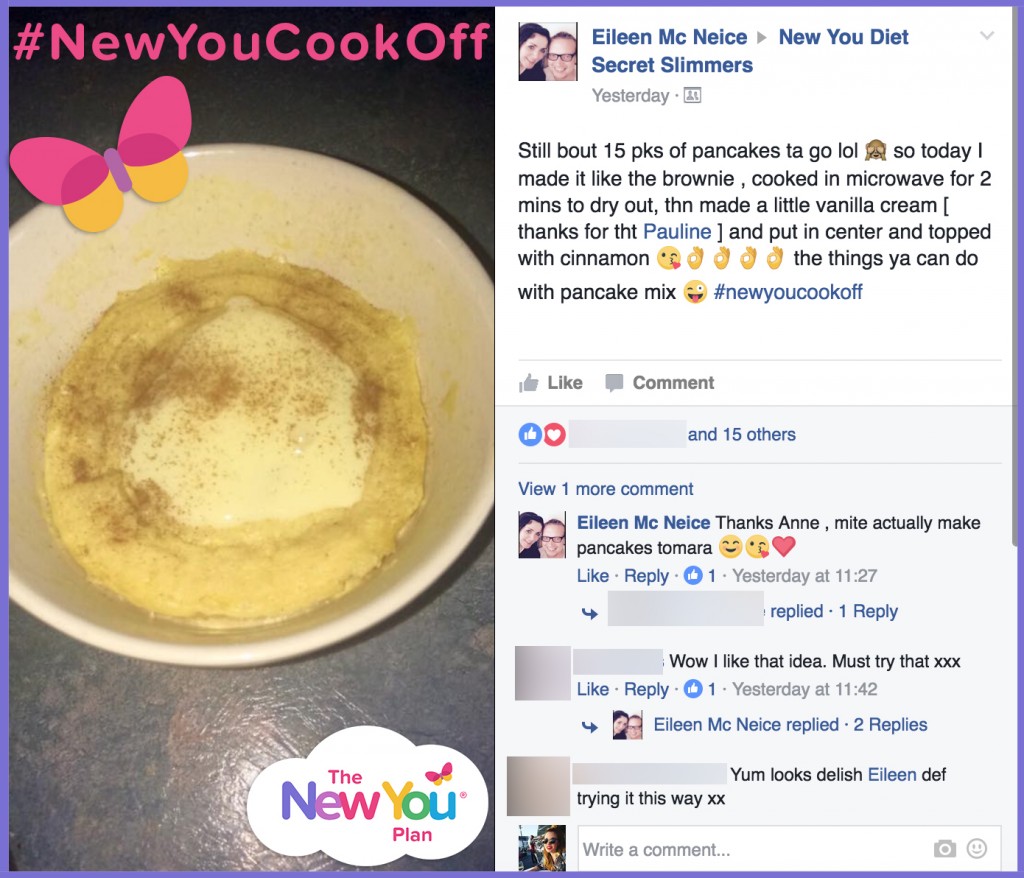Click the reply arrow icon before Eileen's reply
1024x878 pixels.
[x=590, y=726]
